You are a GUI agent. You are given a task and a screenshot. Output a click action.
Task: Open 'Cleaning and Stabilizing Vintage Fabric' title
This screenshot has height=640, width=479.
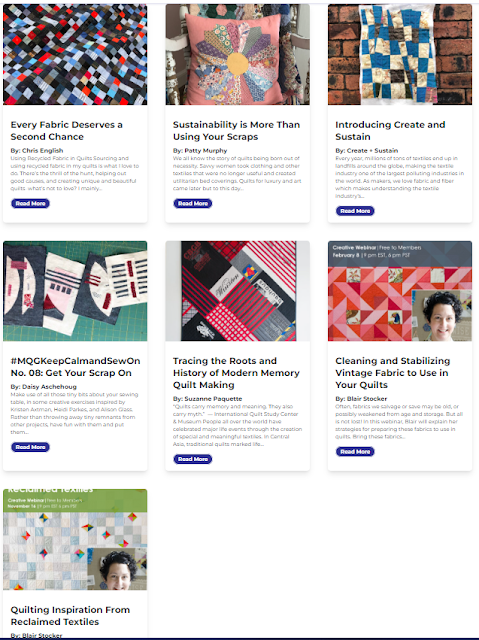pyautogui.click(x=393, y=373)
